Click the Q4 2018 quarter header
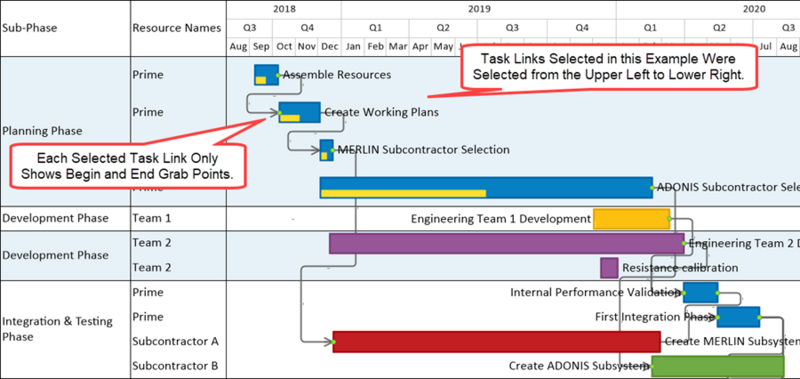 point(307,28)
